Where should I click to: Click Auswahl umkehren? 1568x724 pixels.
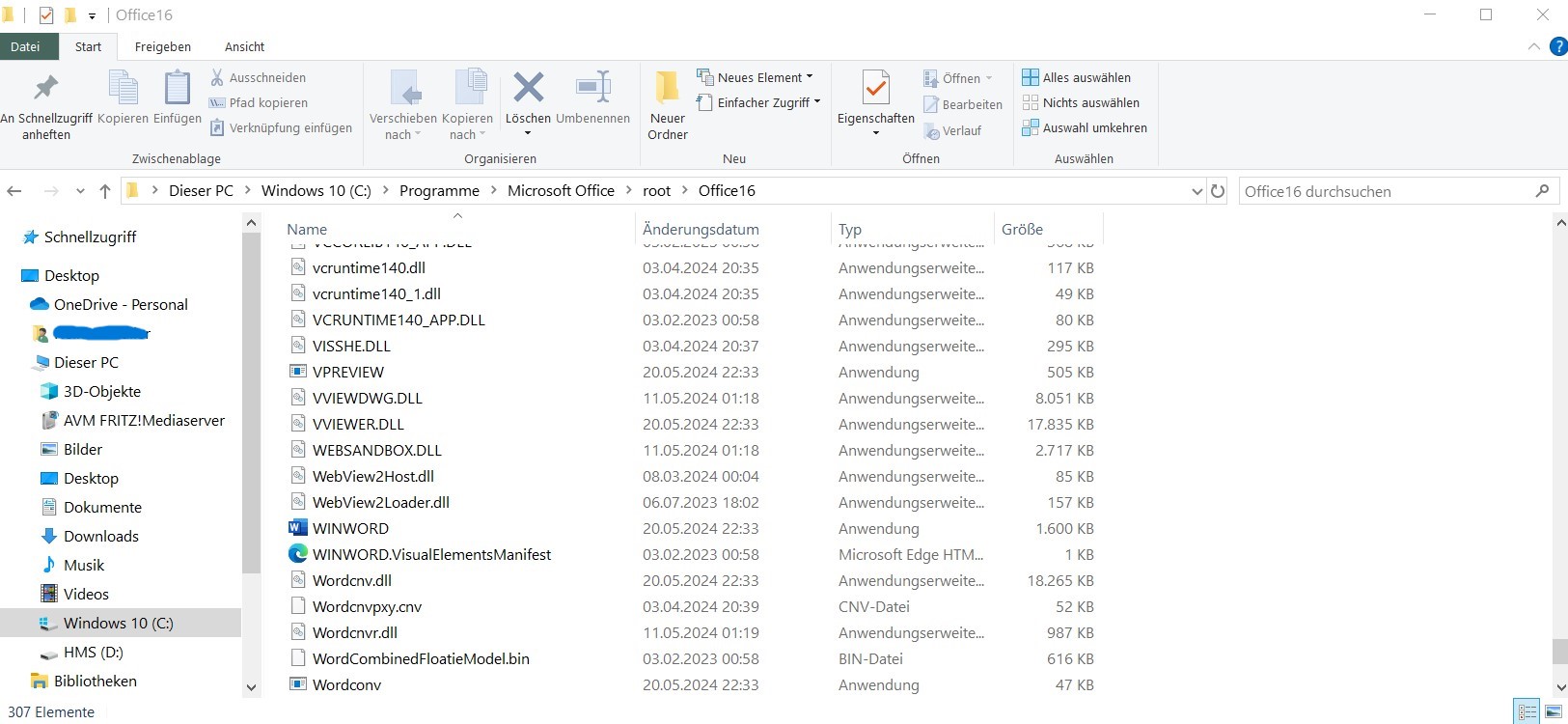[x=1085, y=127]
